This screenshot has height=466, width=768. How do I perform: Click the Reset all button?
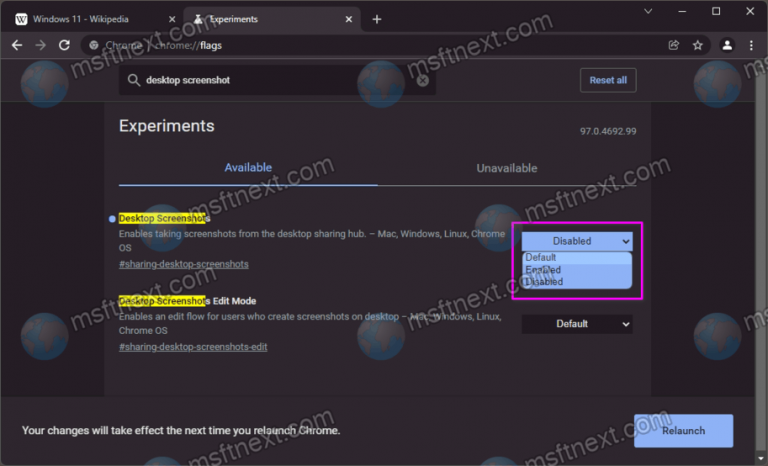pyautogui.click(x=608, y=80)
